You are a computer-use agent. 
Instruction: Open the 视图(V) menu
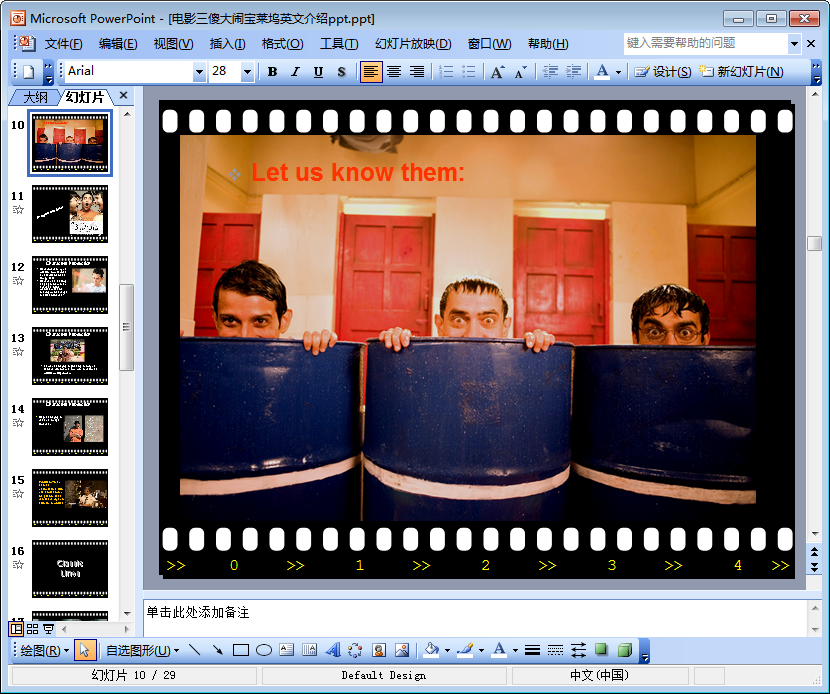point(173,43)
